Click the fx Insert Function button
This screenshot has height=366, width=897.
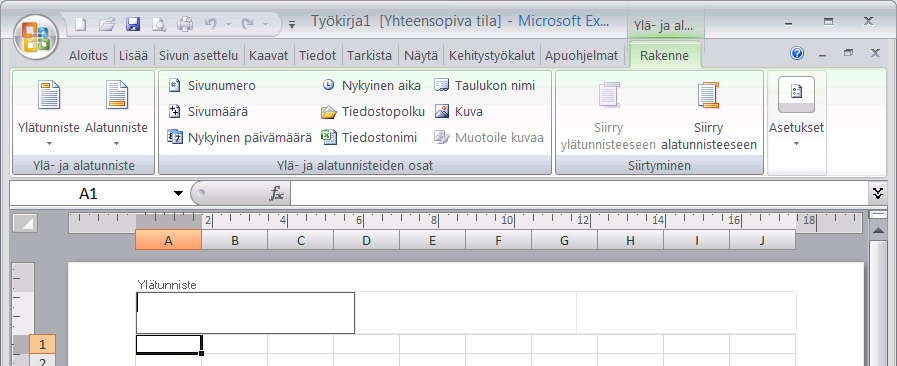276,194
